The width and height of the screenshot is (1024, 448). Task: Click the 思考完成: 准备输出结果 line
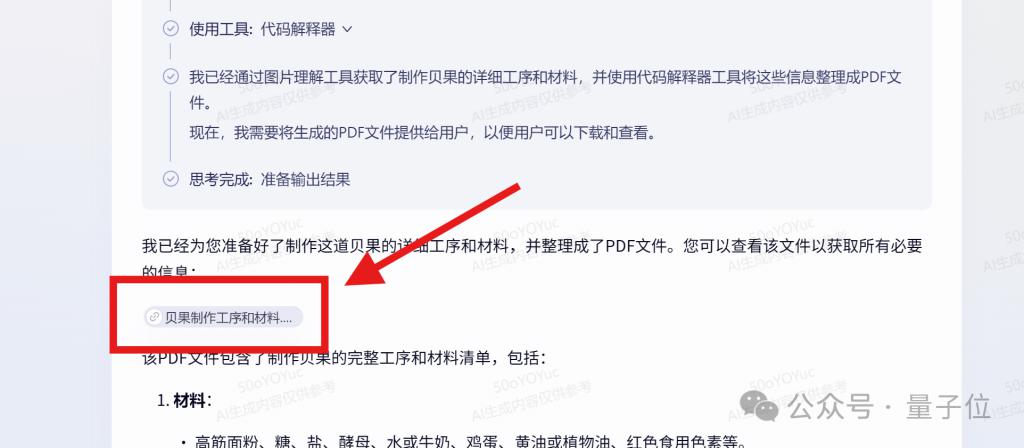coord(270,179)
